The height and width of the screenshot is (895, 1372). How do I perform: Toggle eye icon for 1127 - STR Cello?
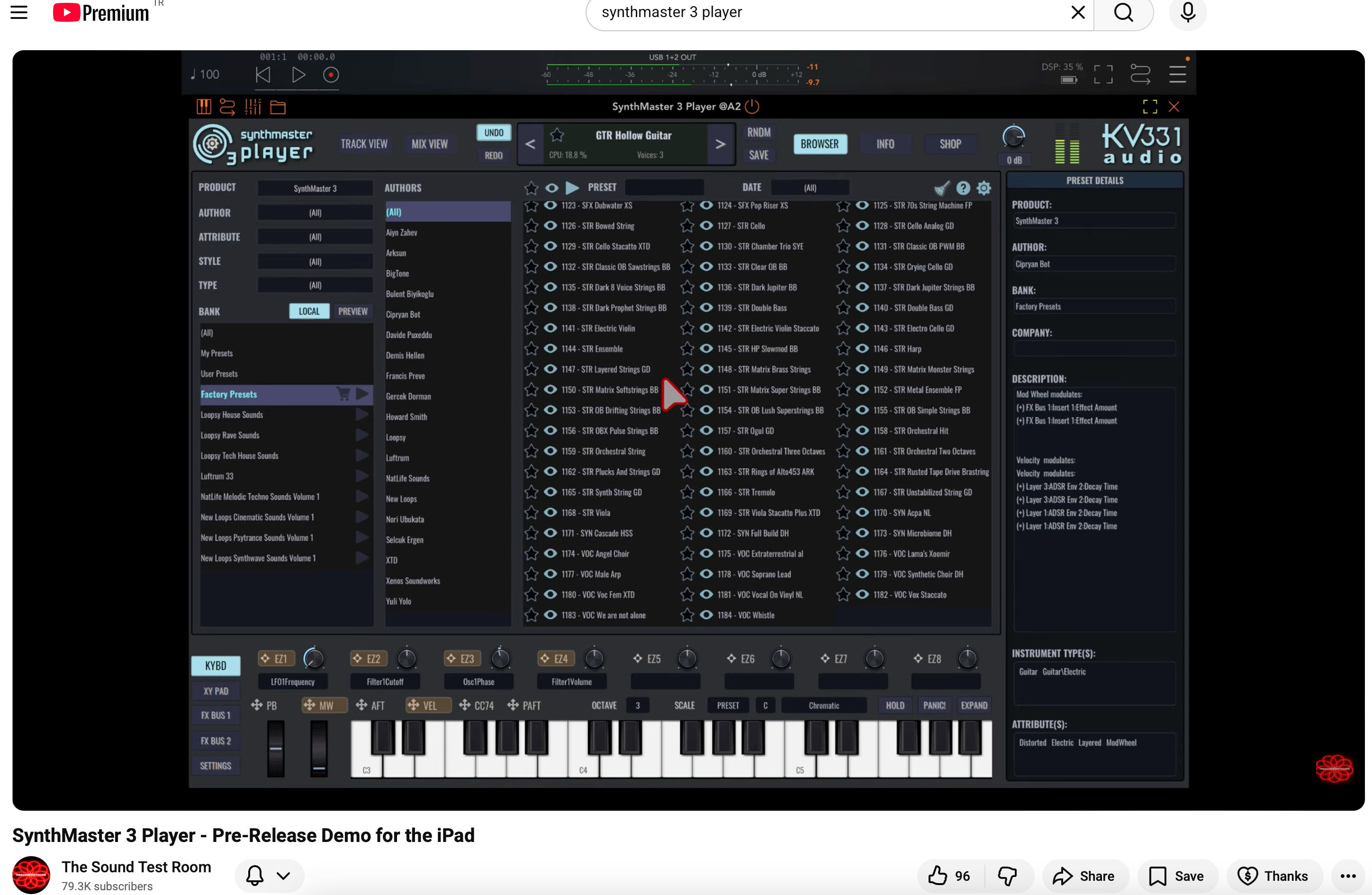706,226
